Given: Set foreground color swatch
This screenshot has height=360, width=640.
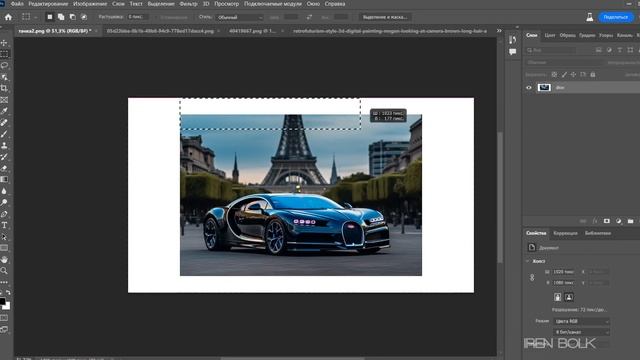Looking at the screenshot, I should (2, 302).
